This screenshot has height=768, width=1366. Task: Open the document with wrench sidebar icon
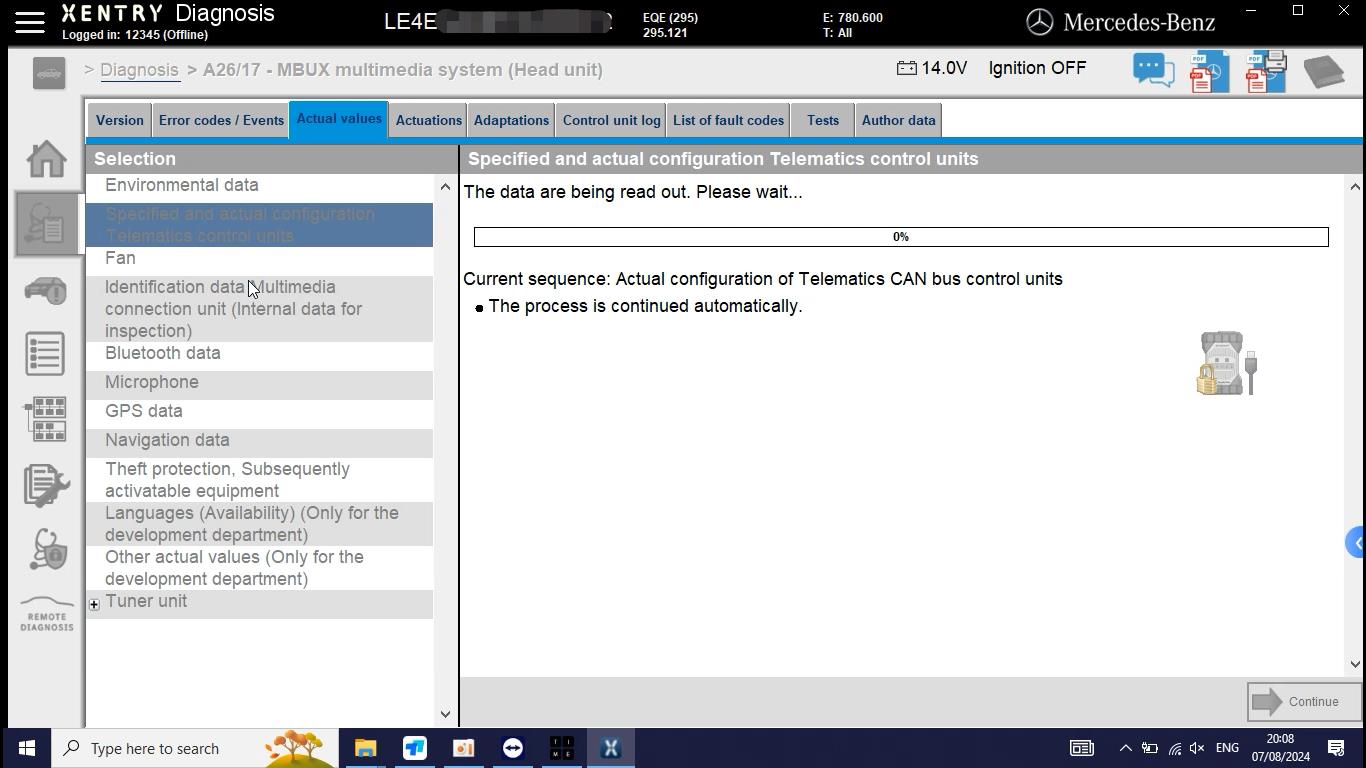coord(46,485)
